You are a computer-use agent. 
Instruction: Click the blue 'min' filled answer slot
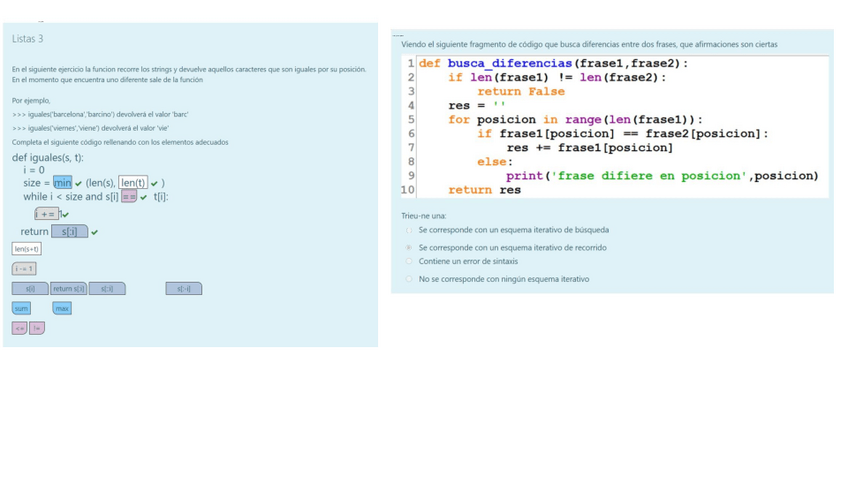(63, 183)
